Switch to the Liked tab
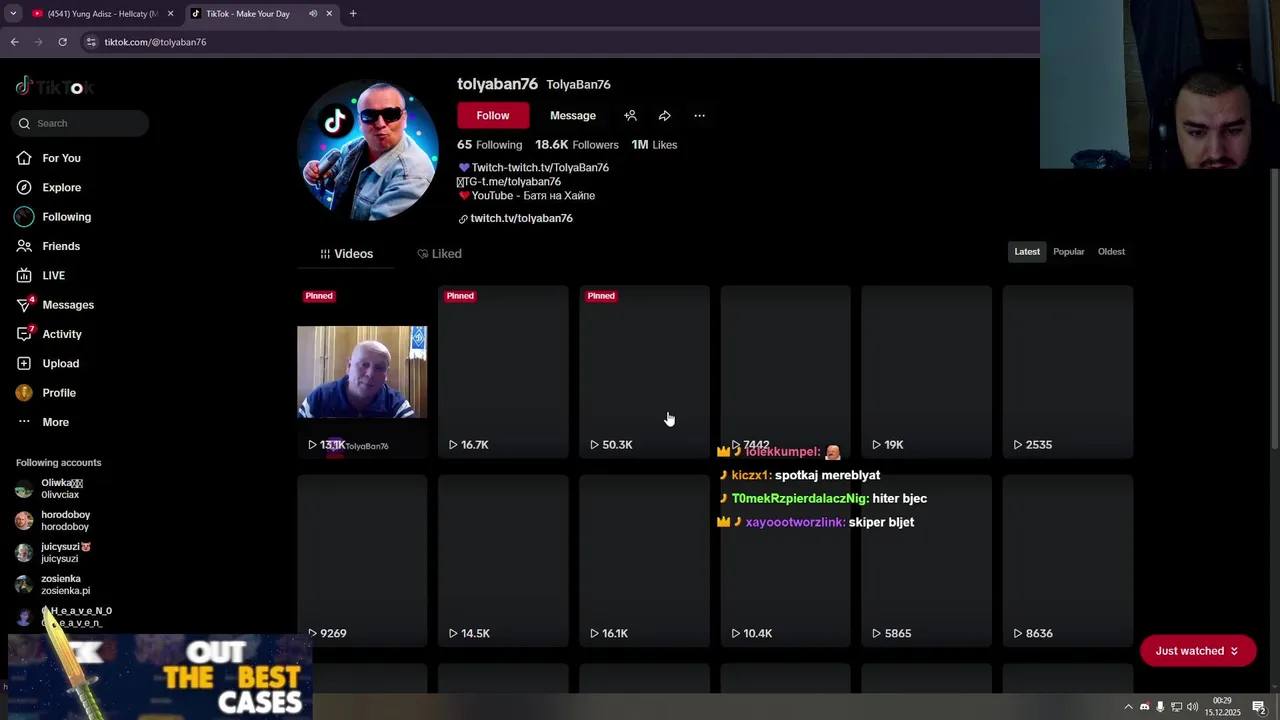Image resolution: width=1280 pixels, height=720 pixels. (x=439, y=254)
